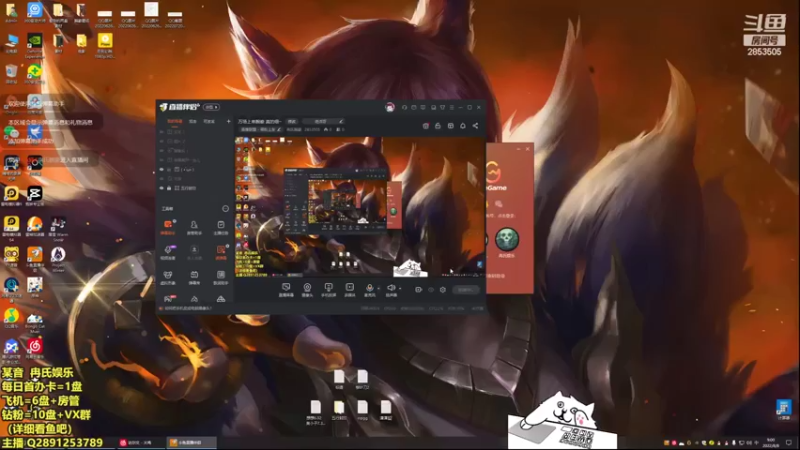
Task: Click the headset support icon in title bar
Action: click(404, 108)
